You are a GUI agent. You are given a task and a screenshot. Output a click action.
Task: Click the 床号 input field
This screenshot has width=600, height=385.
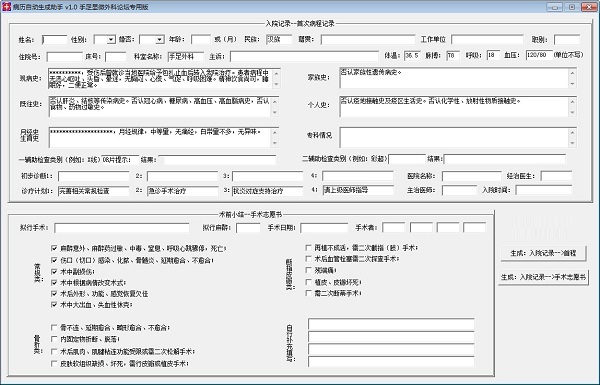(115, 57)
